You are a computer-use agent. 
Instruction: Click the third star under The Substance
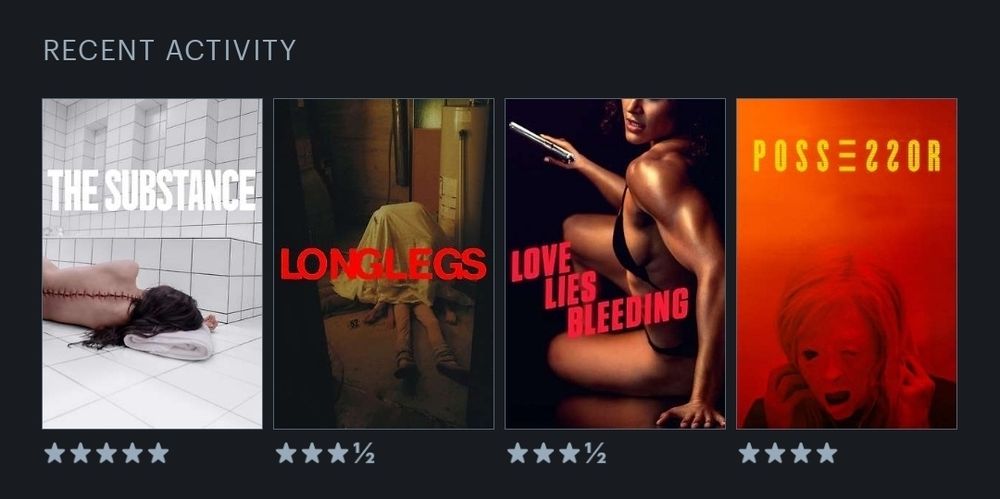(107, 453)
